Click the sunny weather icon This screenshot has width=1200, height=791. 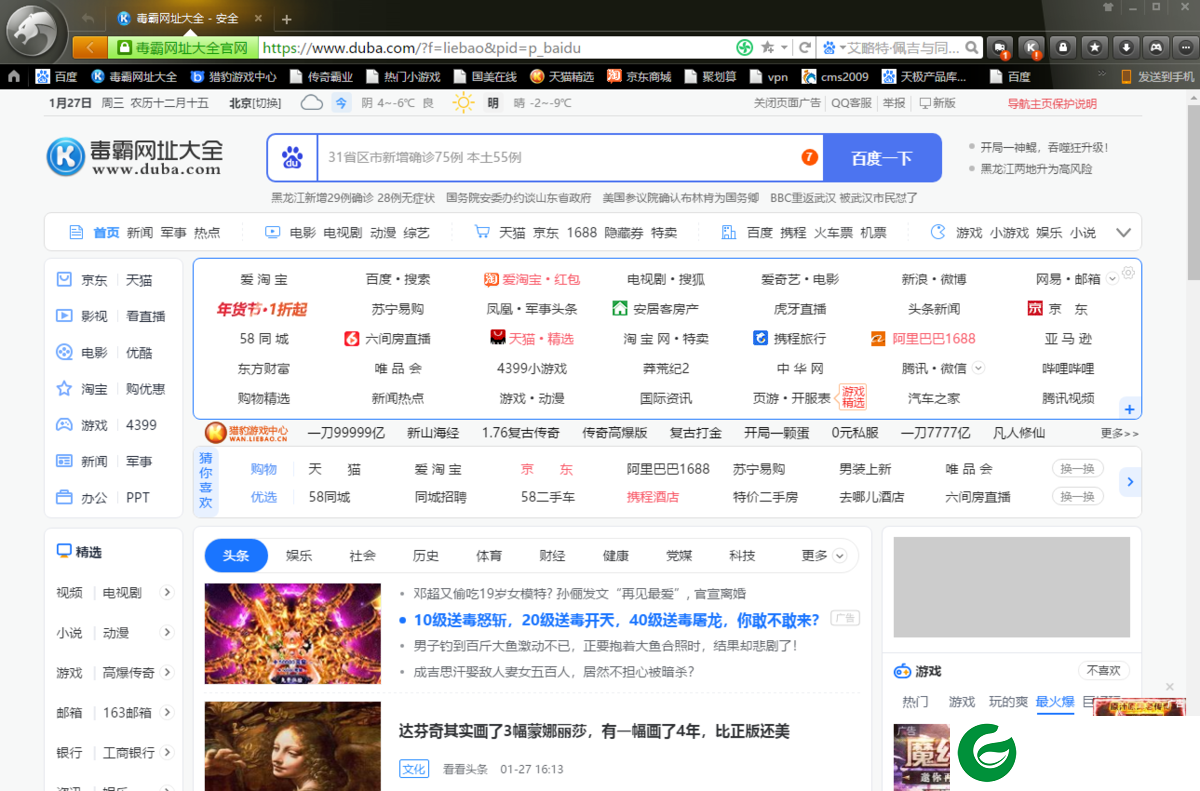coord(463,102)
